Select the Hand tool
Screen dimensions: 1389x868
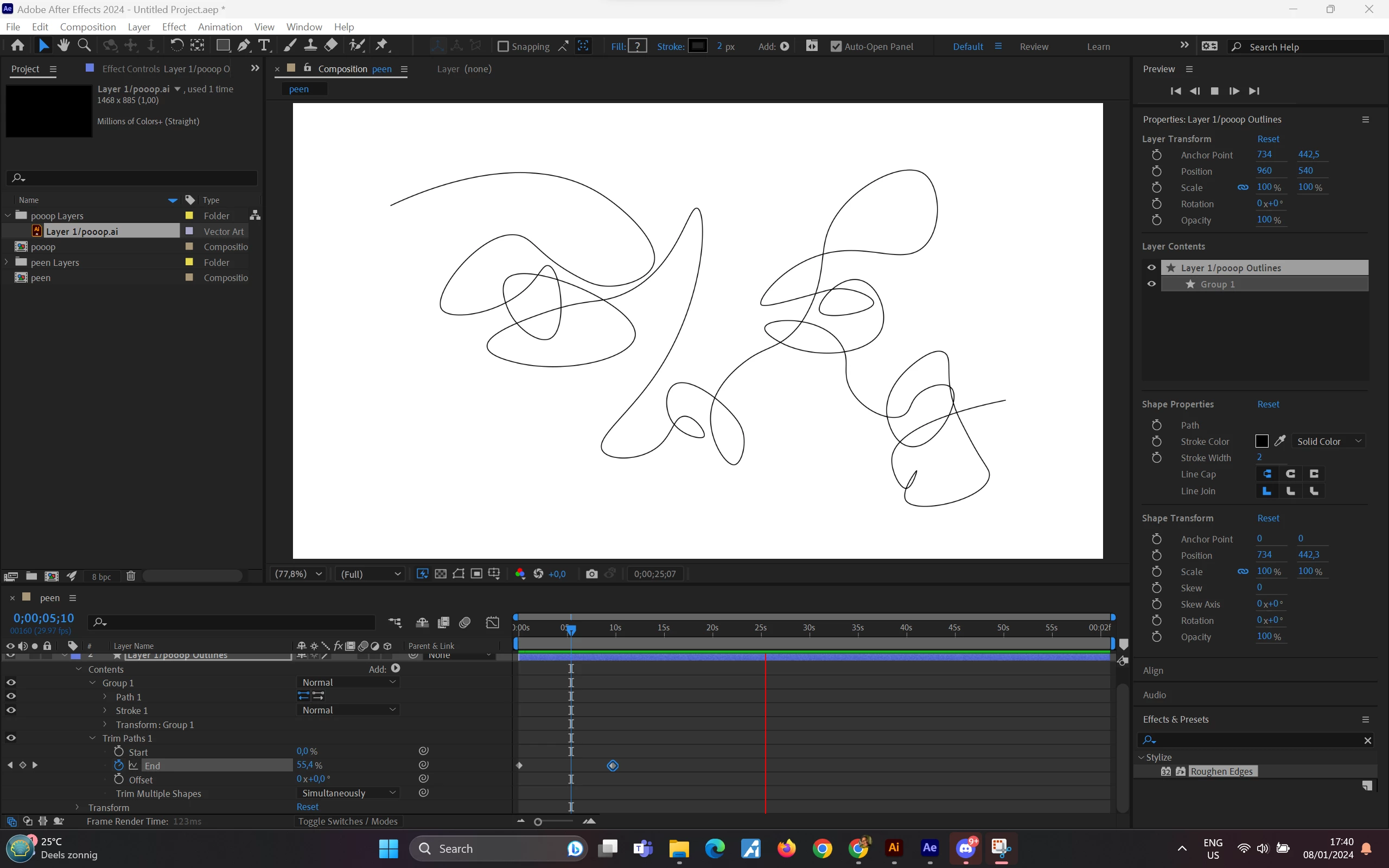point(63,46)
